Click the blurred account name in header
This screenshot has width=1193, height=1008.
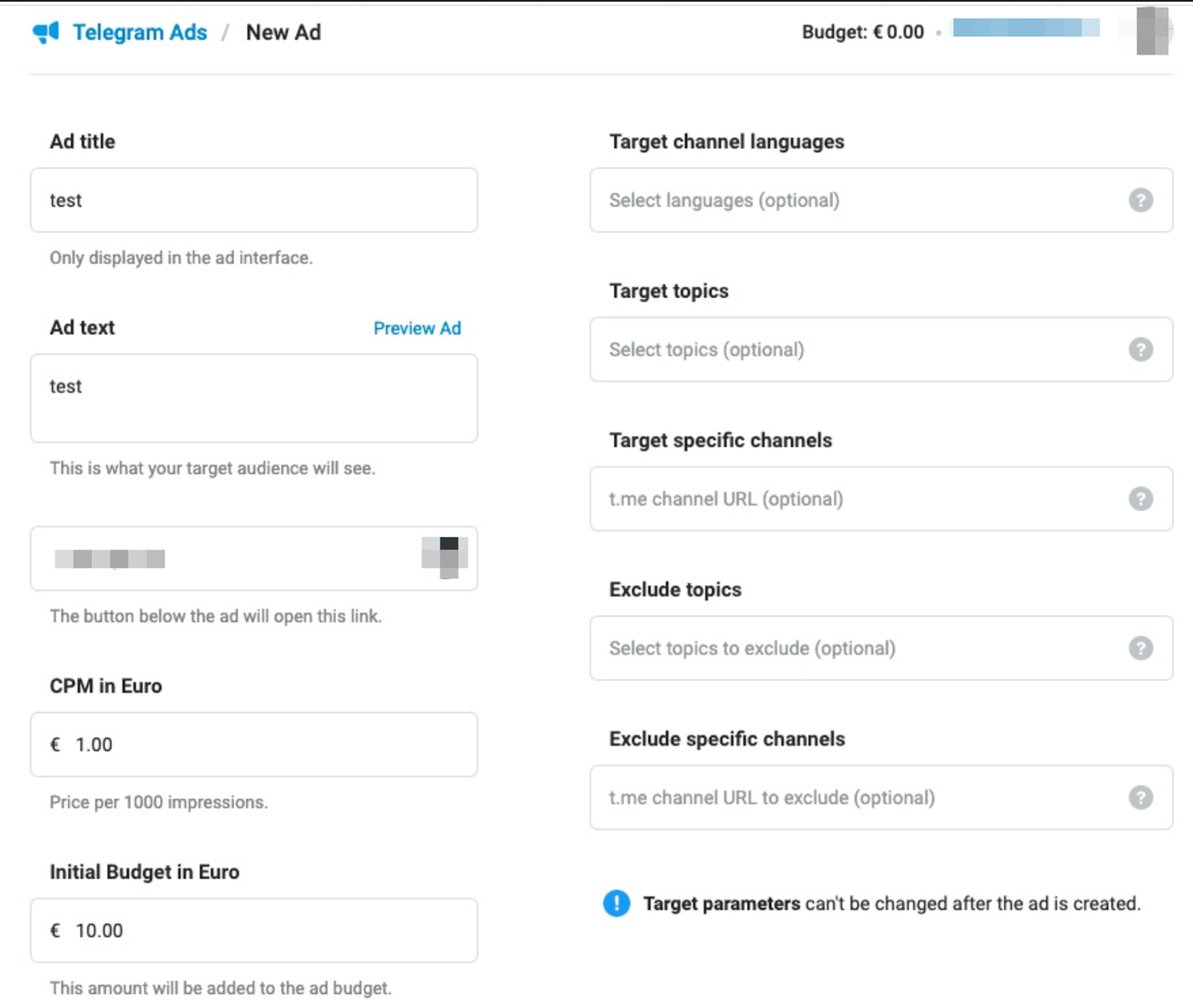(1025, 28)
